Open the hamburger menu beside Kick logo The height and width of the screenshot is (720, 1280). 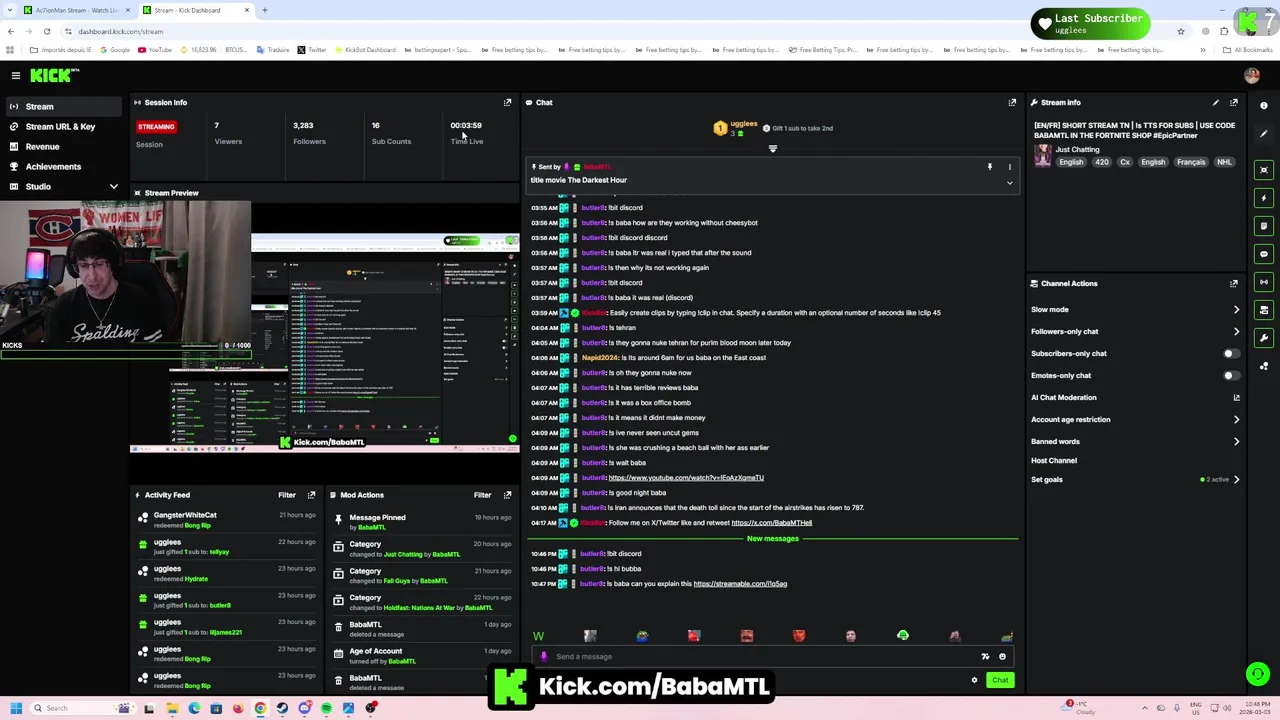tap(15, 75)
